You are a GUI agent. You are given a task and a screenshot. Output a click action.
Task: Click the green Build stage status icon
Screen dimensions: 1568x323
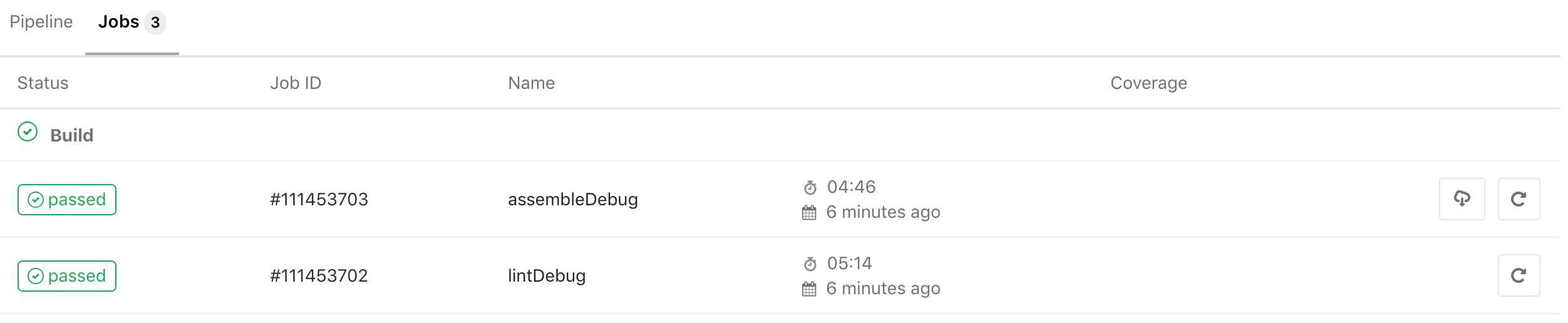[28, 132]
